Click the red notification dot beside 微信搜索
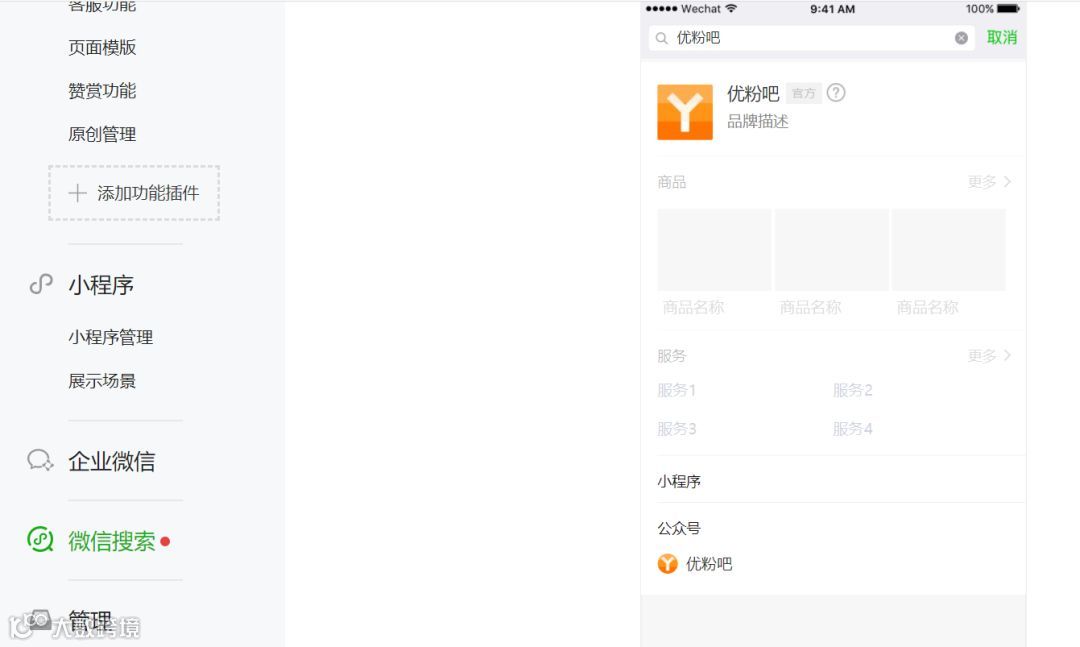 (x=165, y=542)
